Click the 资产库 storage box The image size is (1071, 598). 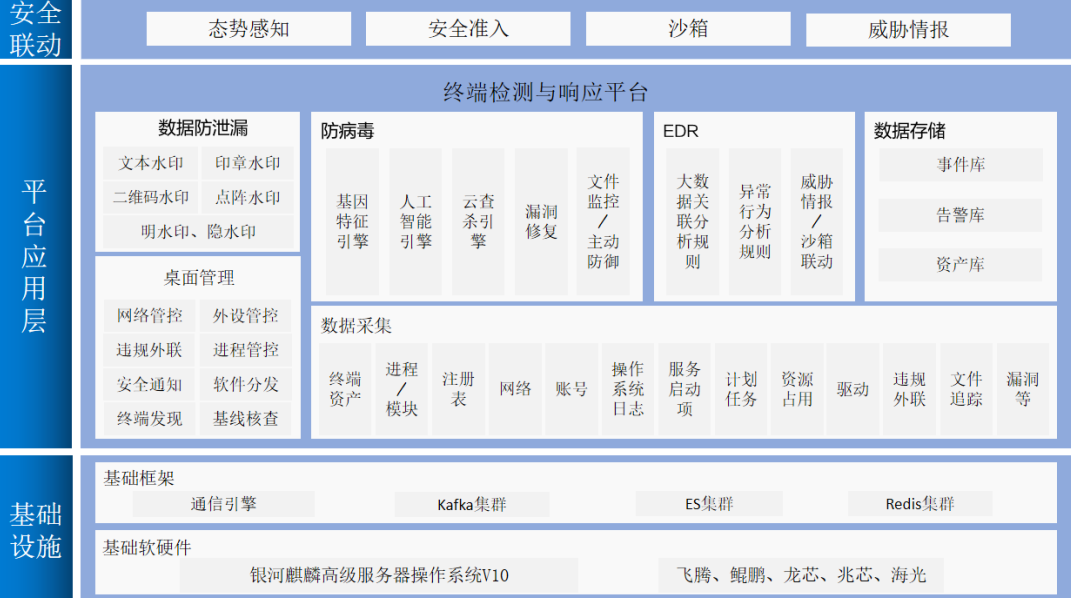pos(960,265)
